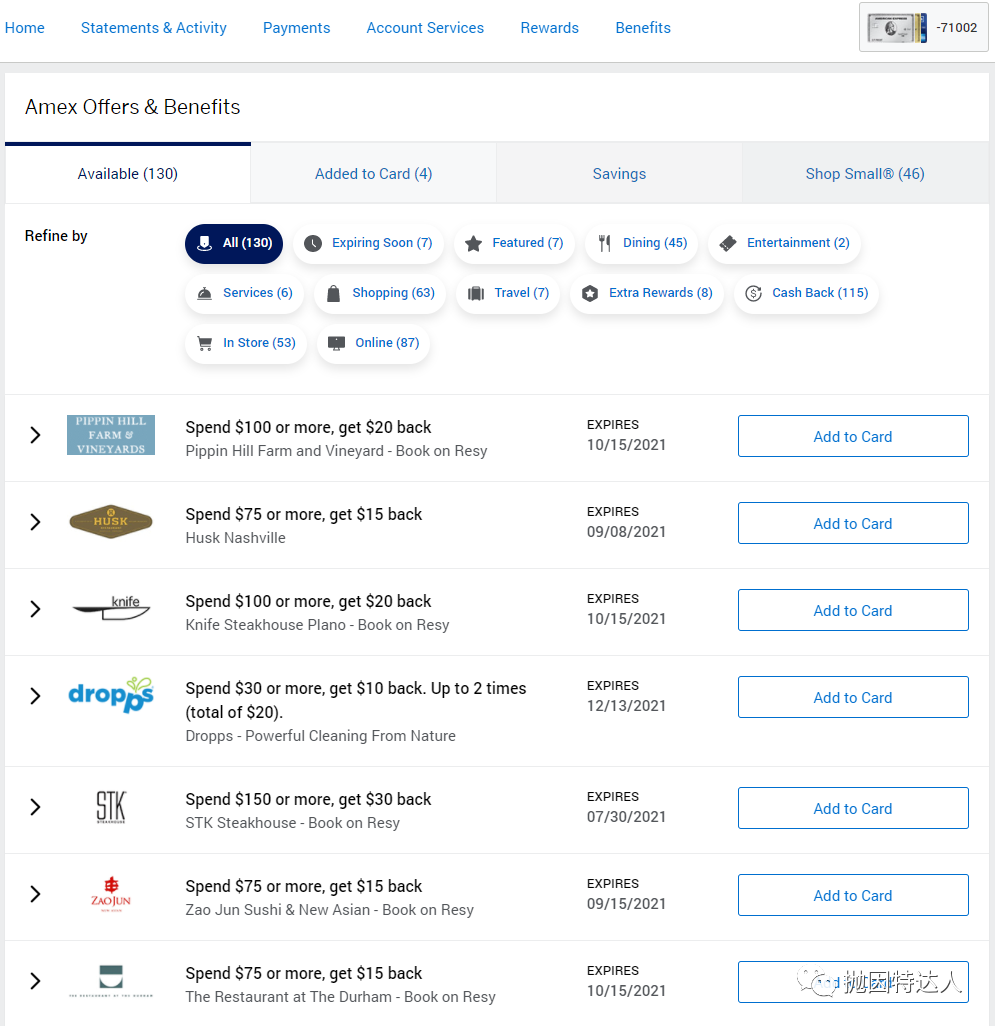Select the All offers filter icon
995x1026 pixels.
(205, 243)
